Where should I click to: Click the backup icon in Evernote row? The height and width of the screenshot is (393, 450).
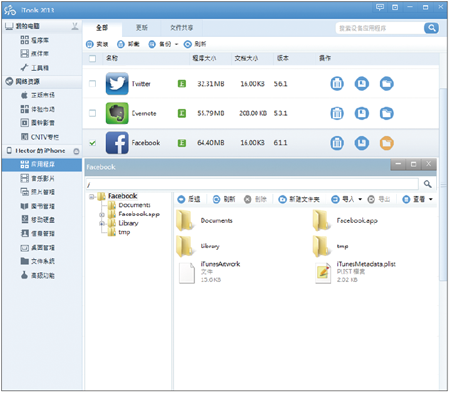pos(362,113)
